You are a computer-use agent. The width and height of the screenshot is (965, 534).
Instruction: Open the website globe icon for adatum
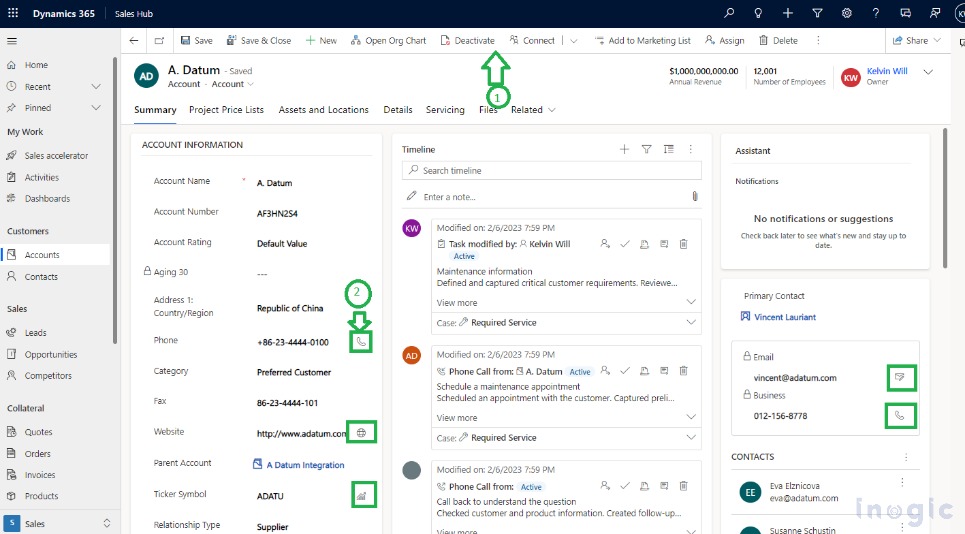(361, 432)
